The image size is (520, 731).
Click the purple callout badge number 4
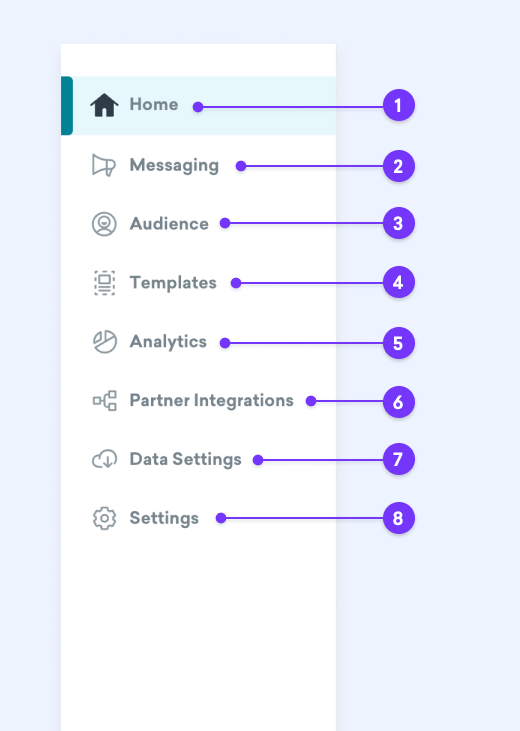click(398, 282)
